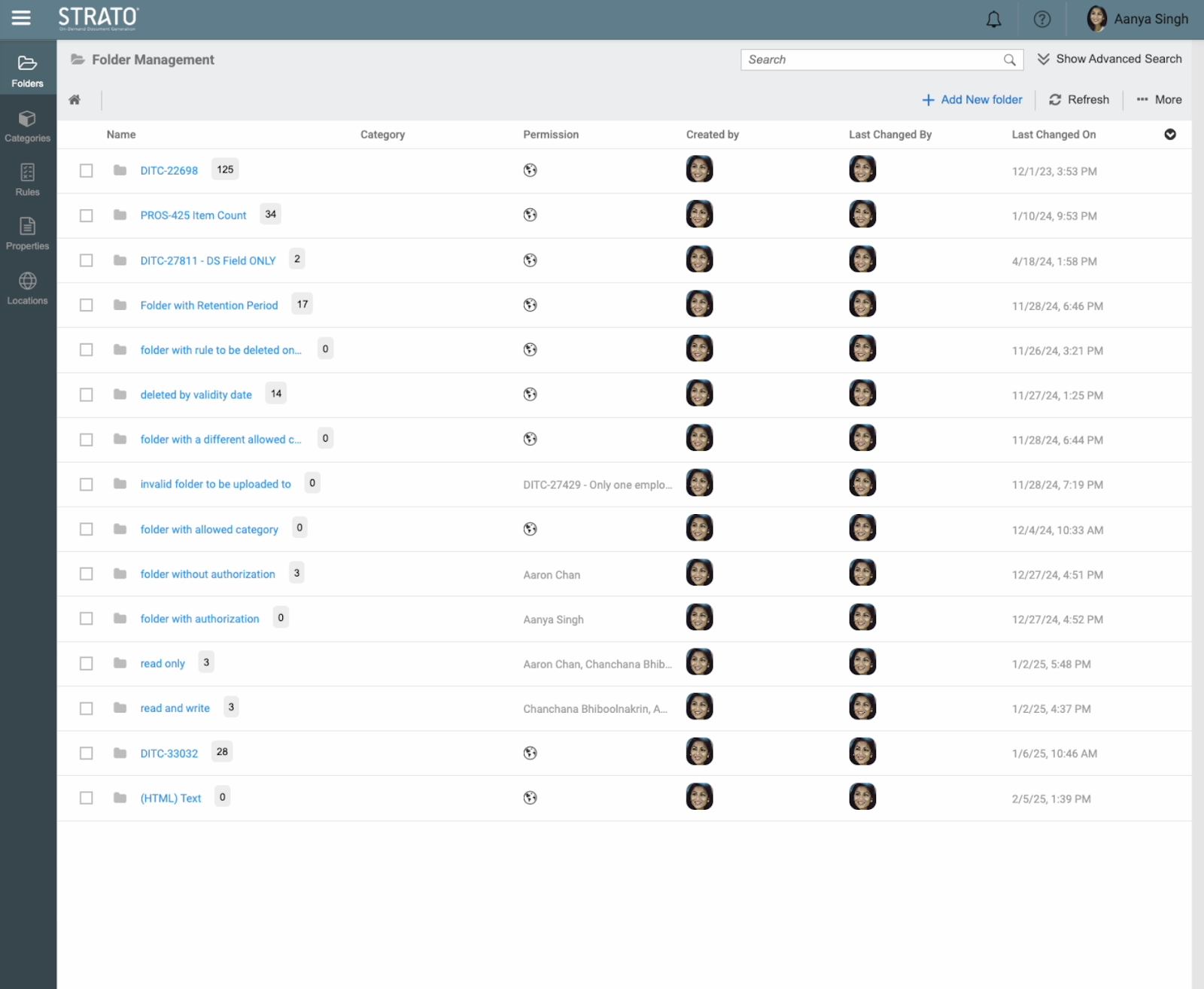Go to home folder icon
This screenshot has width=1204, height=989.
(x=74, y=100)
